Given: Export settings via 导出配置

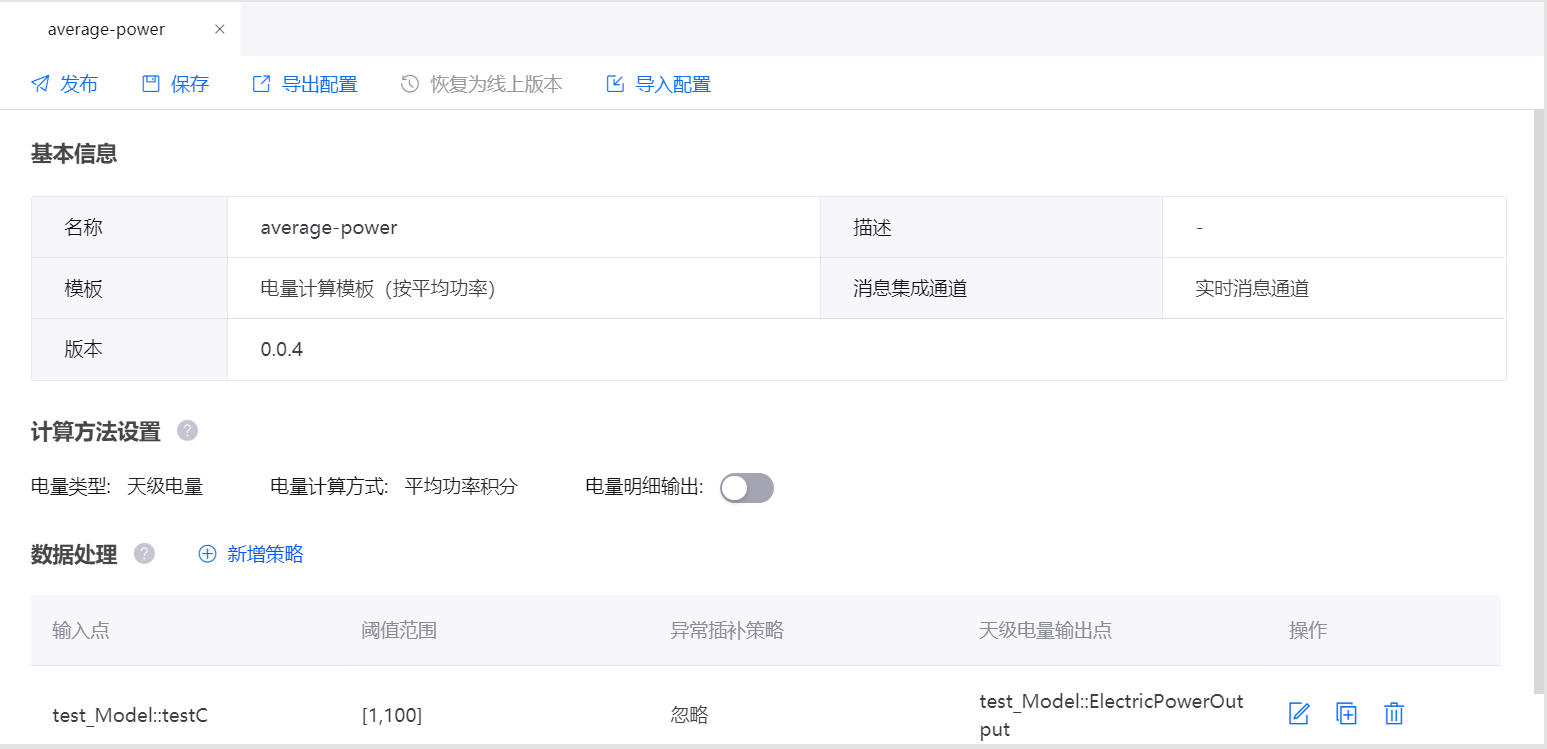Looking at the screenshot, I should tap(305, 84).
